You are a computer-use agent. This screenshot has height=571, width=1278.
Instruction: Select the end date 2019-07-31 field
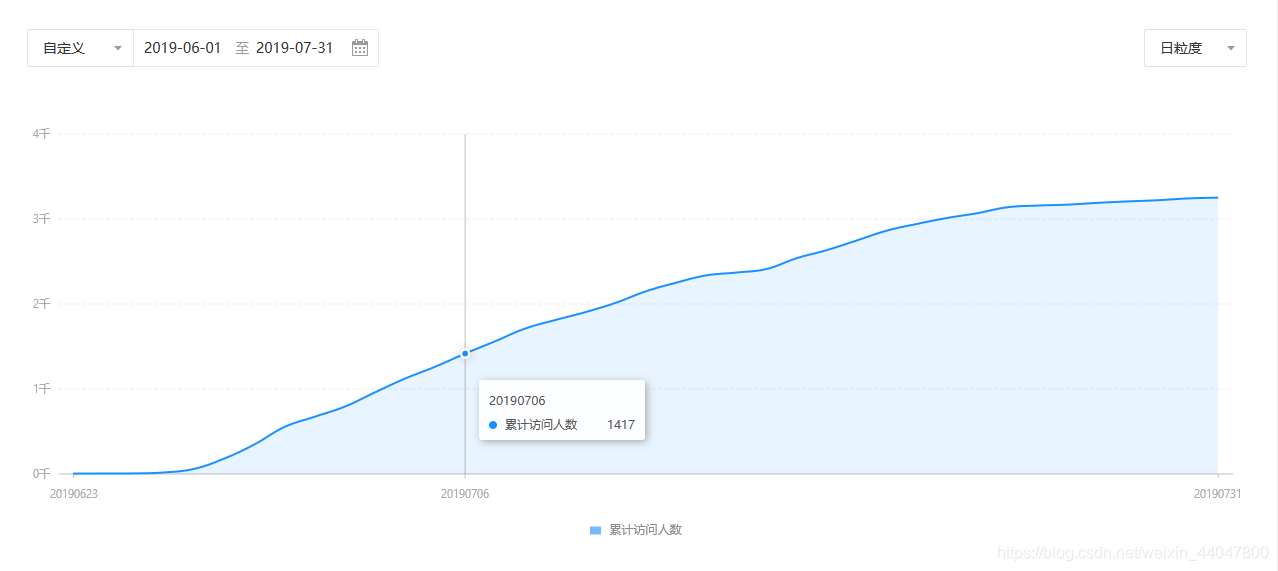click(295, 48)
